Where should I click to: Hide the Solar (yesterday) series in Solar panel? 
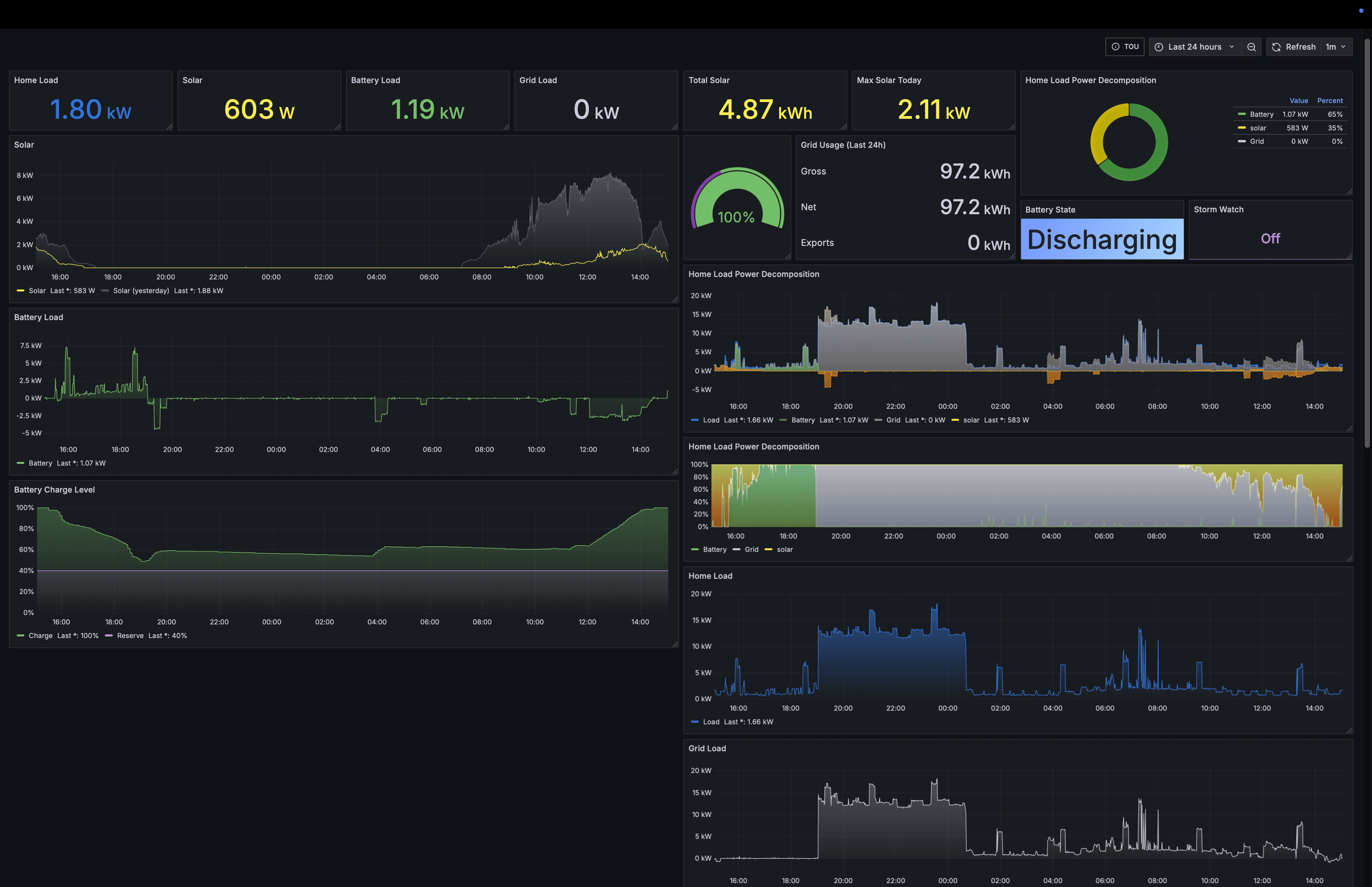click(x=141, y=291)
